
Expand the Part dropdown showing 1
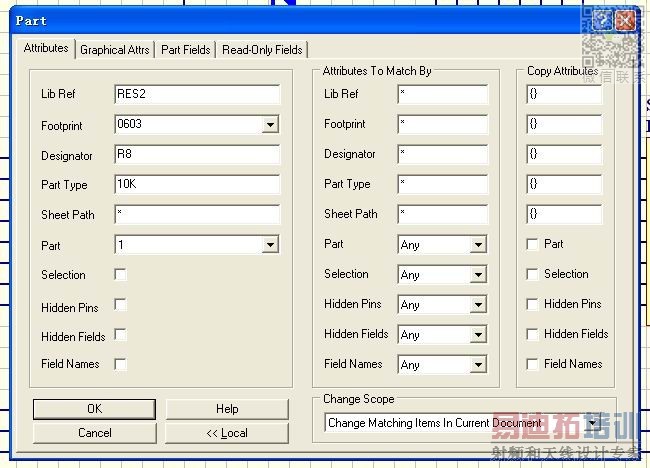point(270,245)
